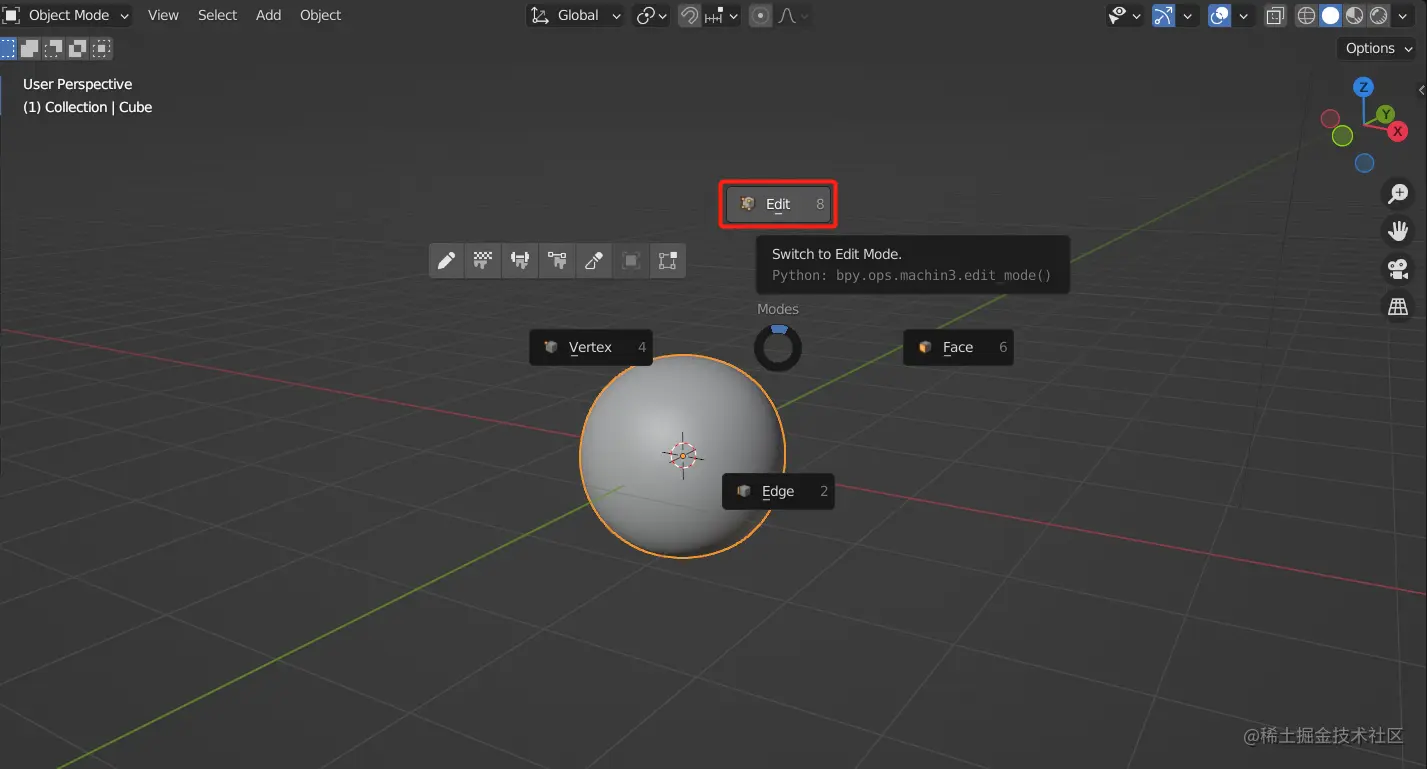Screen dimensions: 1427x769
Task: Click the "(1) Collection | Cube" label
Action: tap(88, 107)
